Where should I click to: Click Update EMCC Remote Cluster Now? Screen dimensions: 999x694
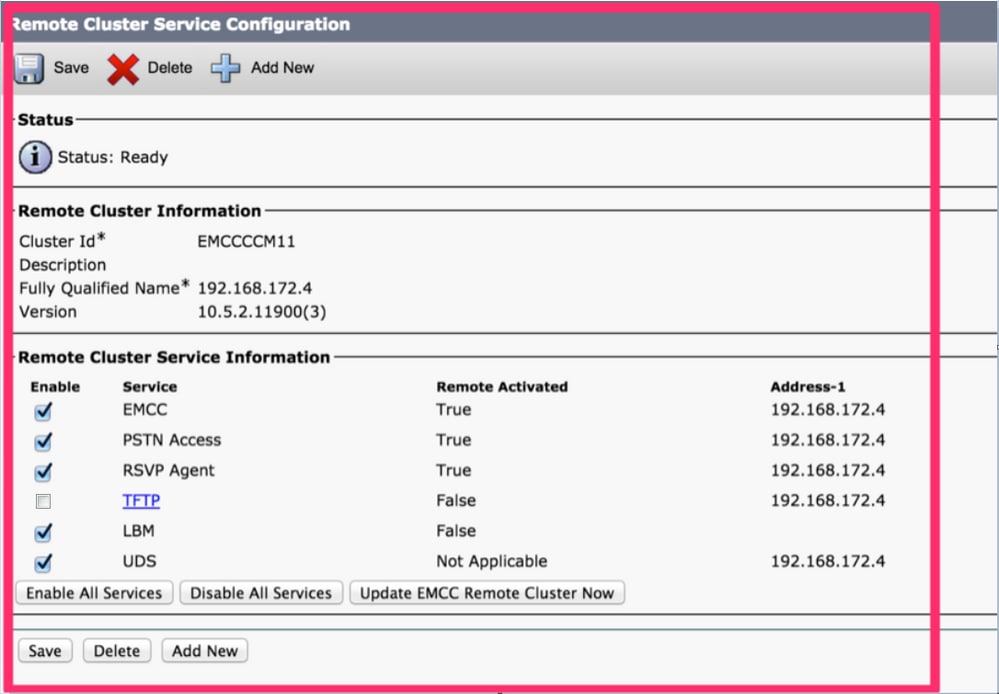487,593
